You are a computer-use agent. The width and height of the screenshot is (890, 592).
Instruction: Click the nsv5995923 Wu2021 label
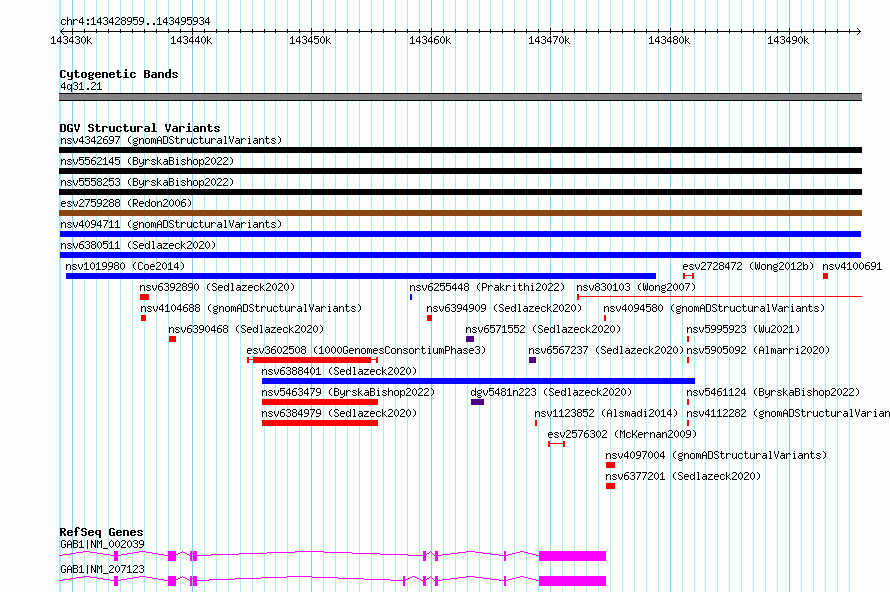coord(743,329)
